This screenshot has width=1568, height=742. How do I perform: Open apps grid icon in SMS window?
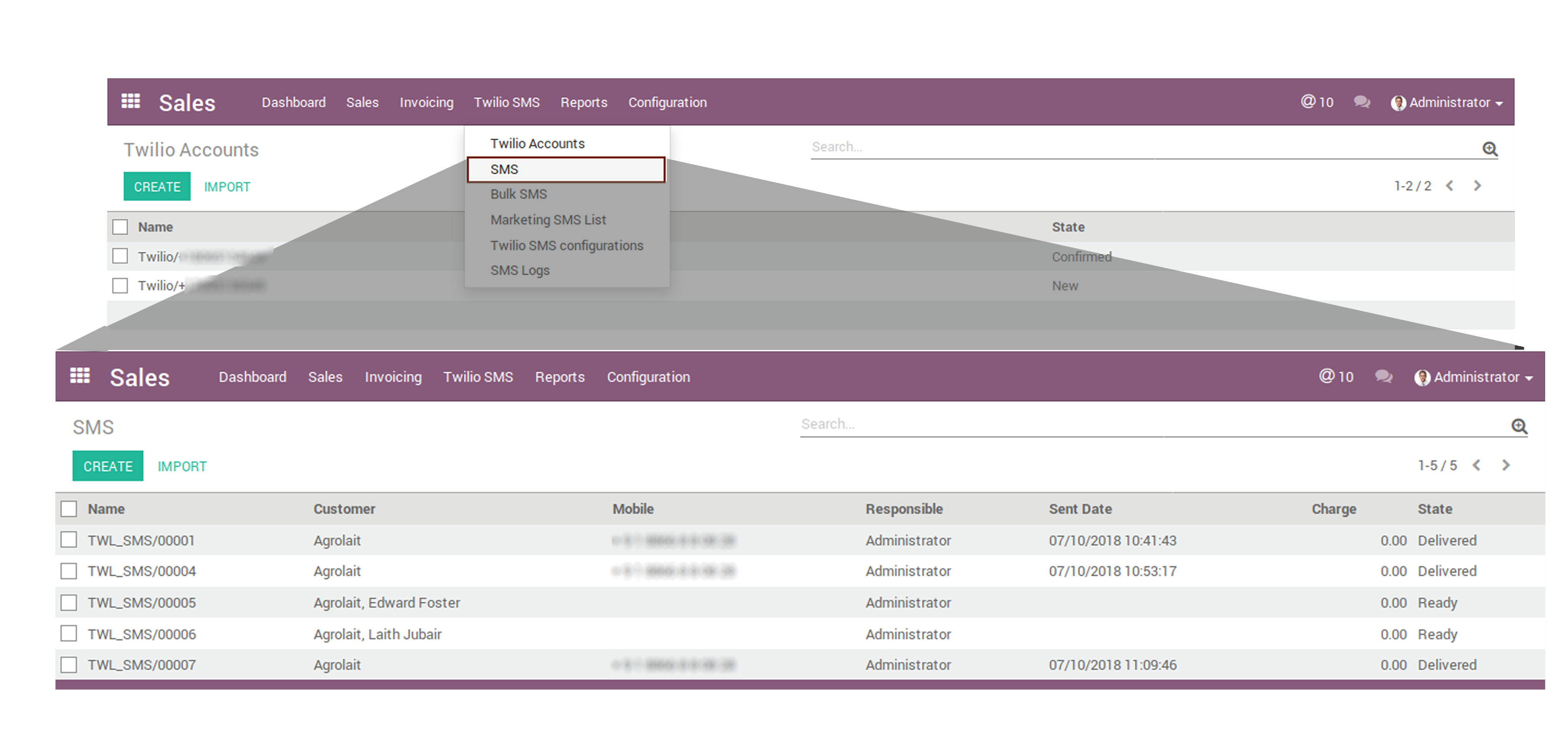tap(80, 375)
